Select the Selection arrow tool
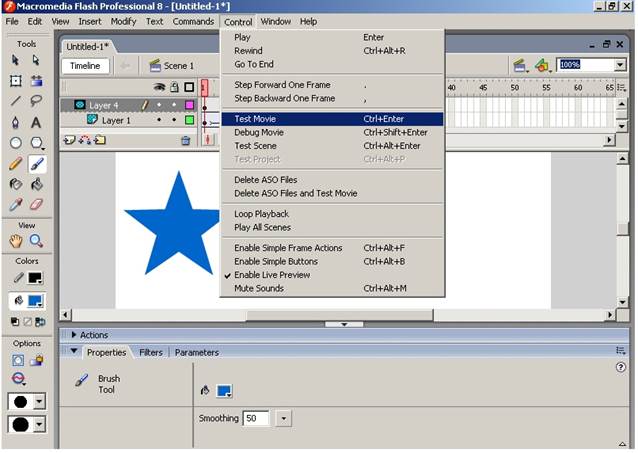This screenshot has height=453, width=638. (15, 60)
